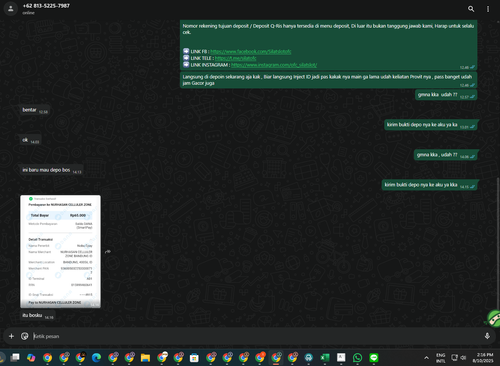Open Excel from the taskbar
Image resolution: width=500 pixels, height=366 pixels.
coord(325,358)
